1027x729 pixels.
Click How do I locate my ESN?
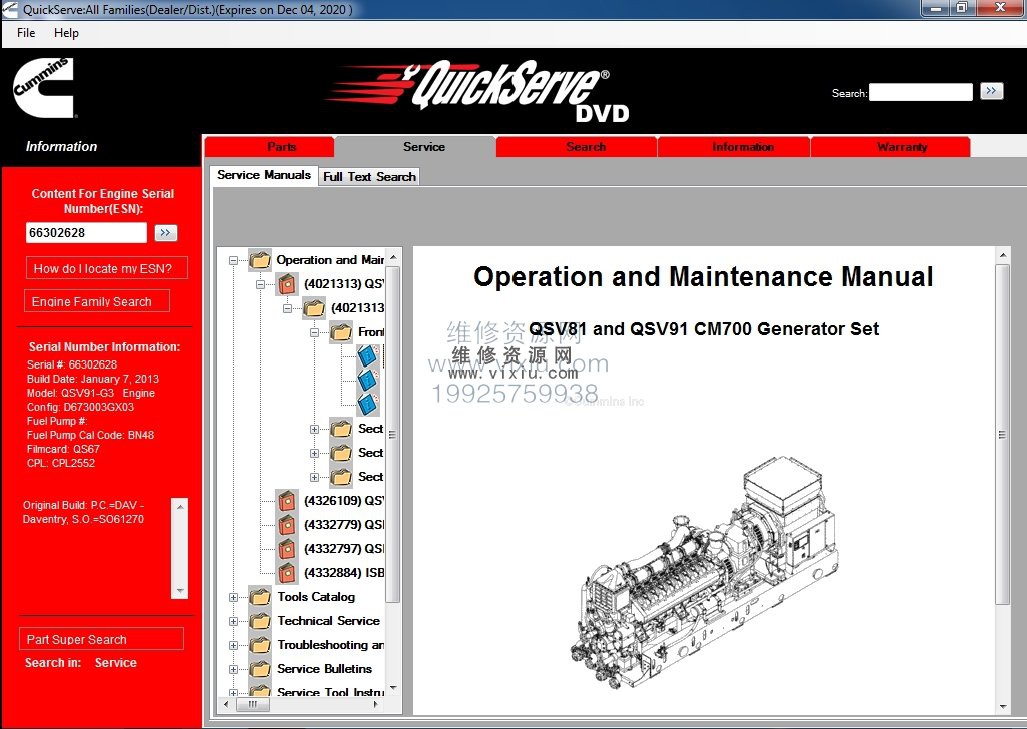pos(107,268)
